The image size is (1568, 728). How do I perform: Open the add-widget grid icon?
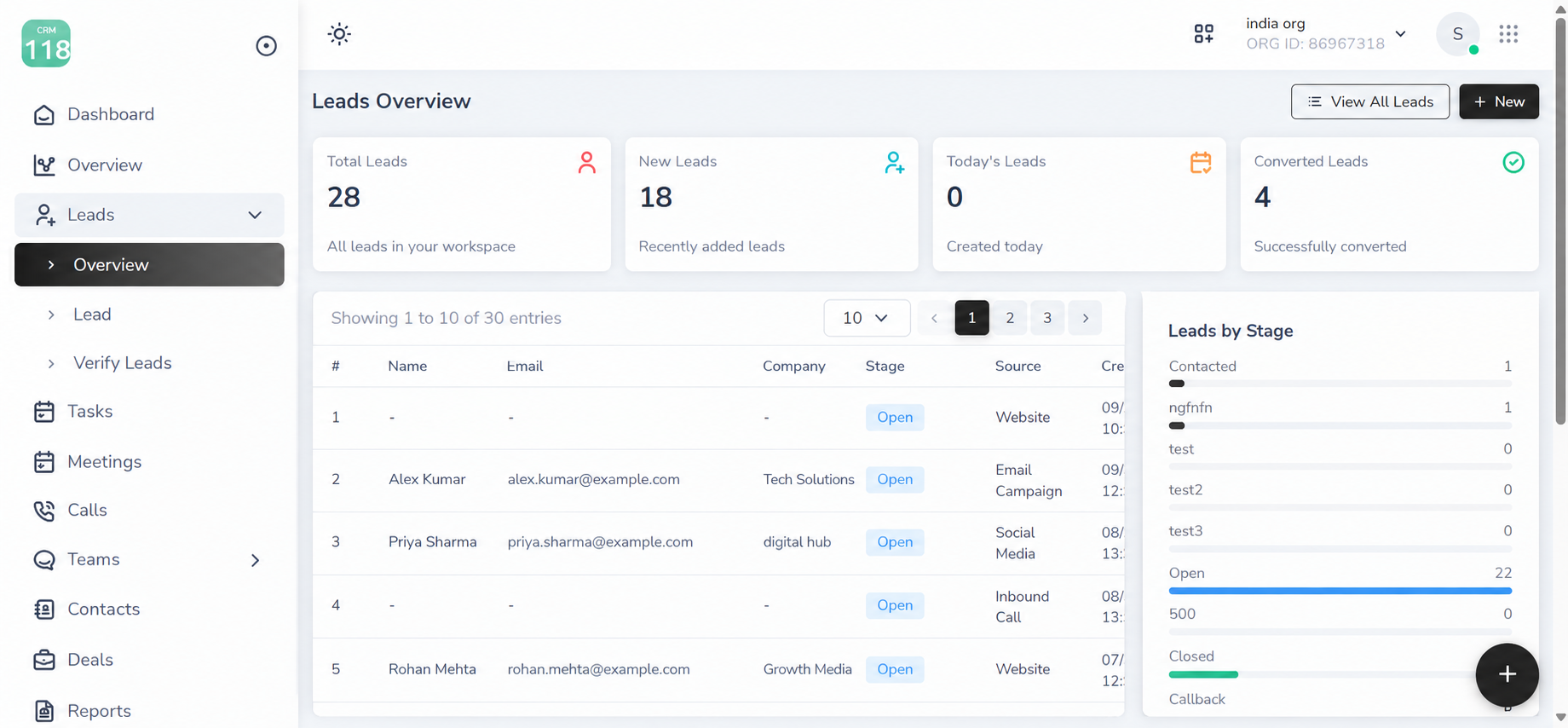(1203, 34)
